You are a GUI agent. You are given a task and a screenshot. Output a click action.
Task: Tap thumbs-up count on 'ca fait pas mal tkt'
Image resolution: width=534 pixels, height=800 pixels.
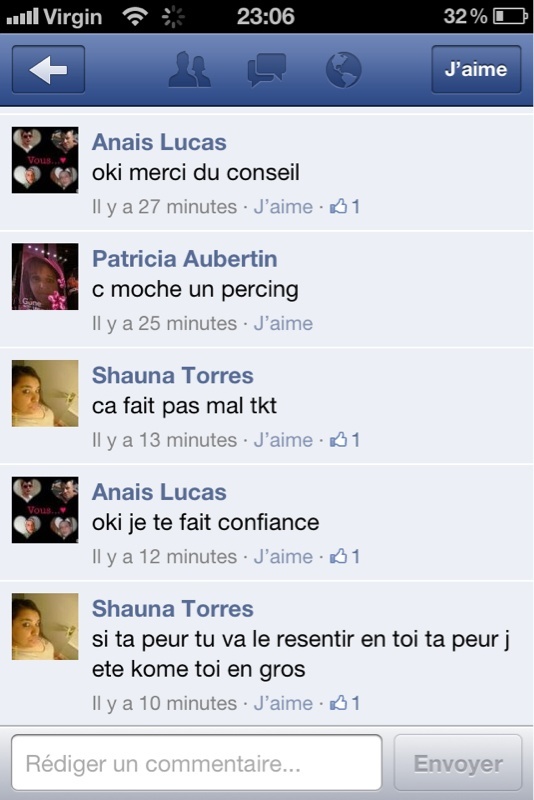coord(345,440)
